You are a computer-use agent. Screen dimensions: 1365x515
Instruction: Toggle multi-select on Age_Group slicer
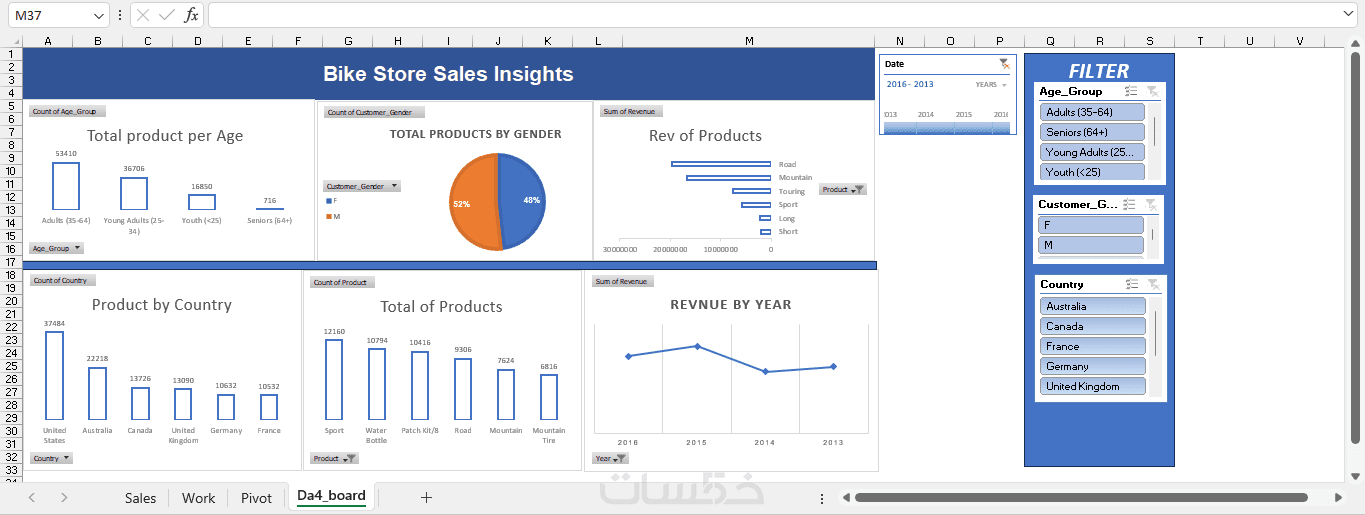[x=1131, y=91]
